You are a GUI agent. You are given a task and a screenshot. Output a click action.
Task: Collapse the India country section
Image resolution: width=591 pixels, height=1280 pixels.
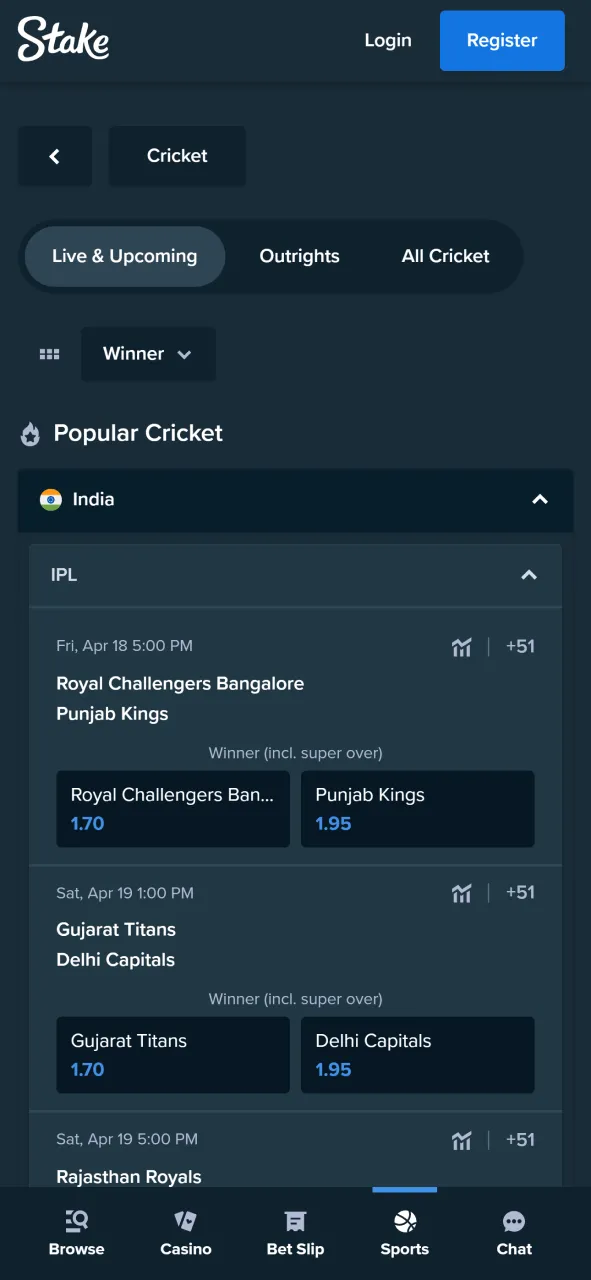(539, 500)
